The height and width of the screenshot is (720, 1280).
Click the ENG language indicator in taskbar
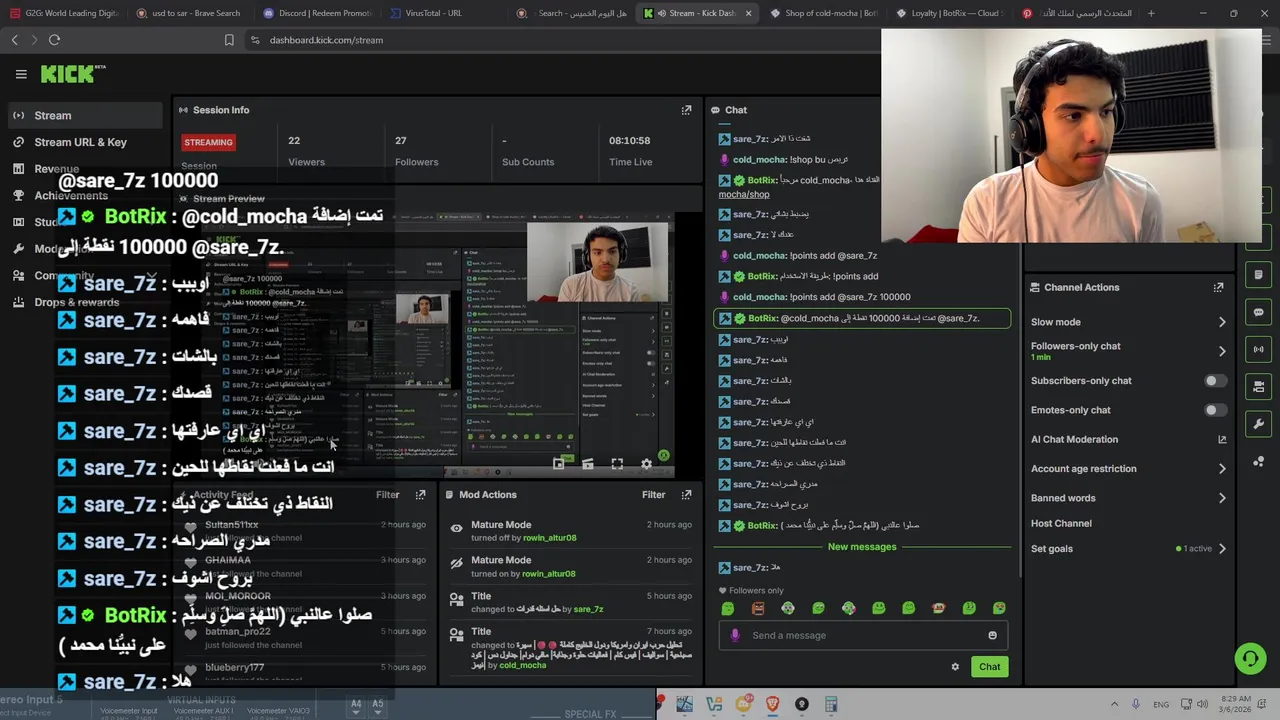tap(1161, 705)
